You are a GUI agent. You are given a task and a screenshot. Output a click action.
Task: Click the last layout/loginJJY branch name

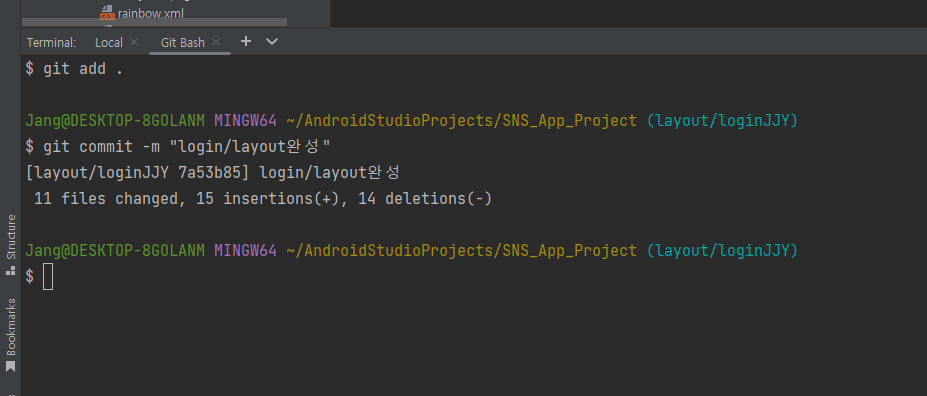point(722,251)
